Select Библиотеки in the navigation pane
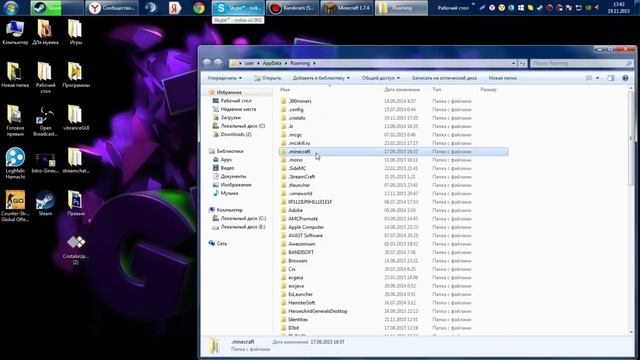The width and height of the screenshot is (640, 360). (230, 151)
